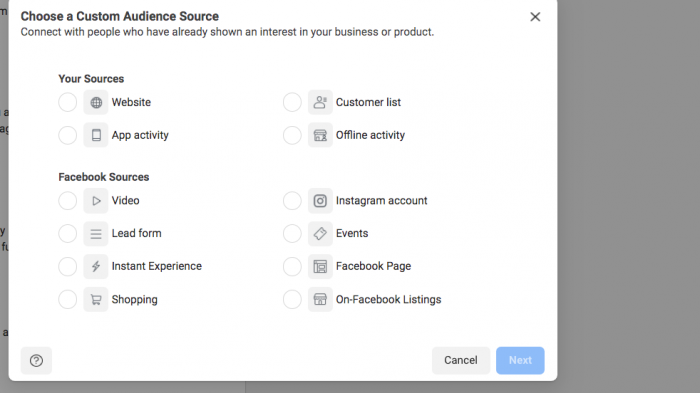Click the Instagram account camera icon

(x=320, y=201)
